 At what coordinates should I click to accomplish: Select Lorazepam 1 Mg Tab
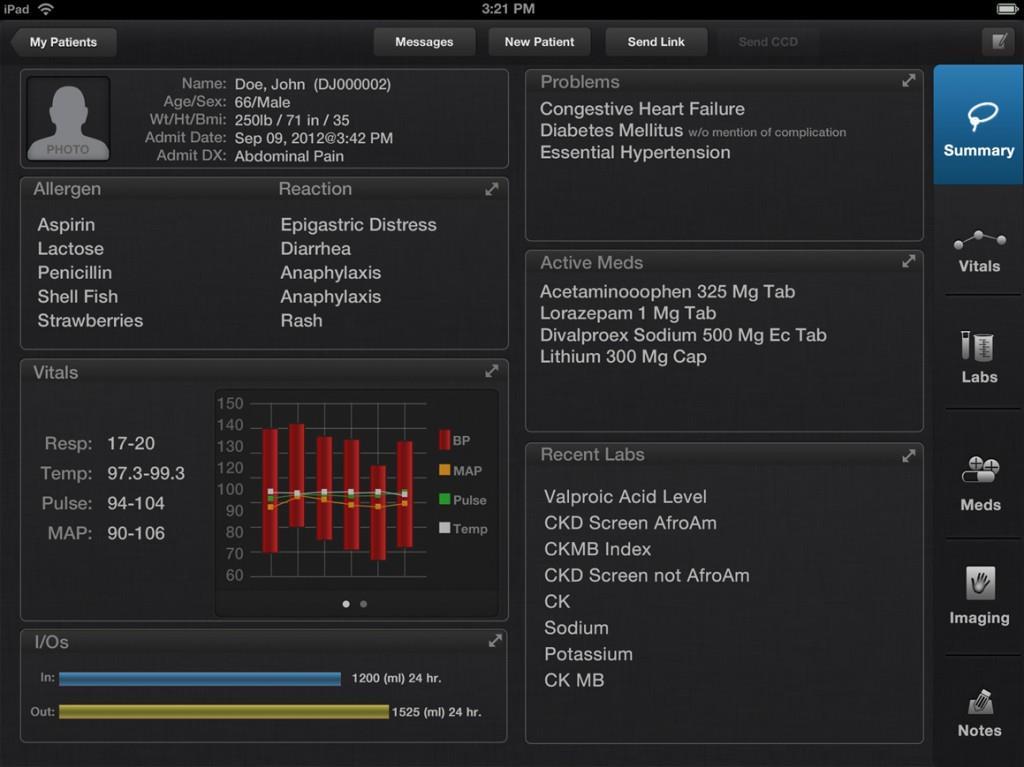point(628,314)
